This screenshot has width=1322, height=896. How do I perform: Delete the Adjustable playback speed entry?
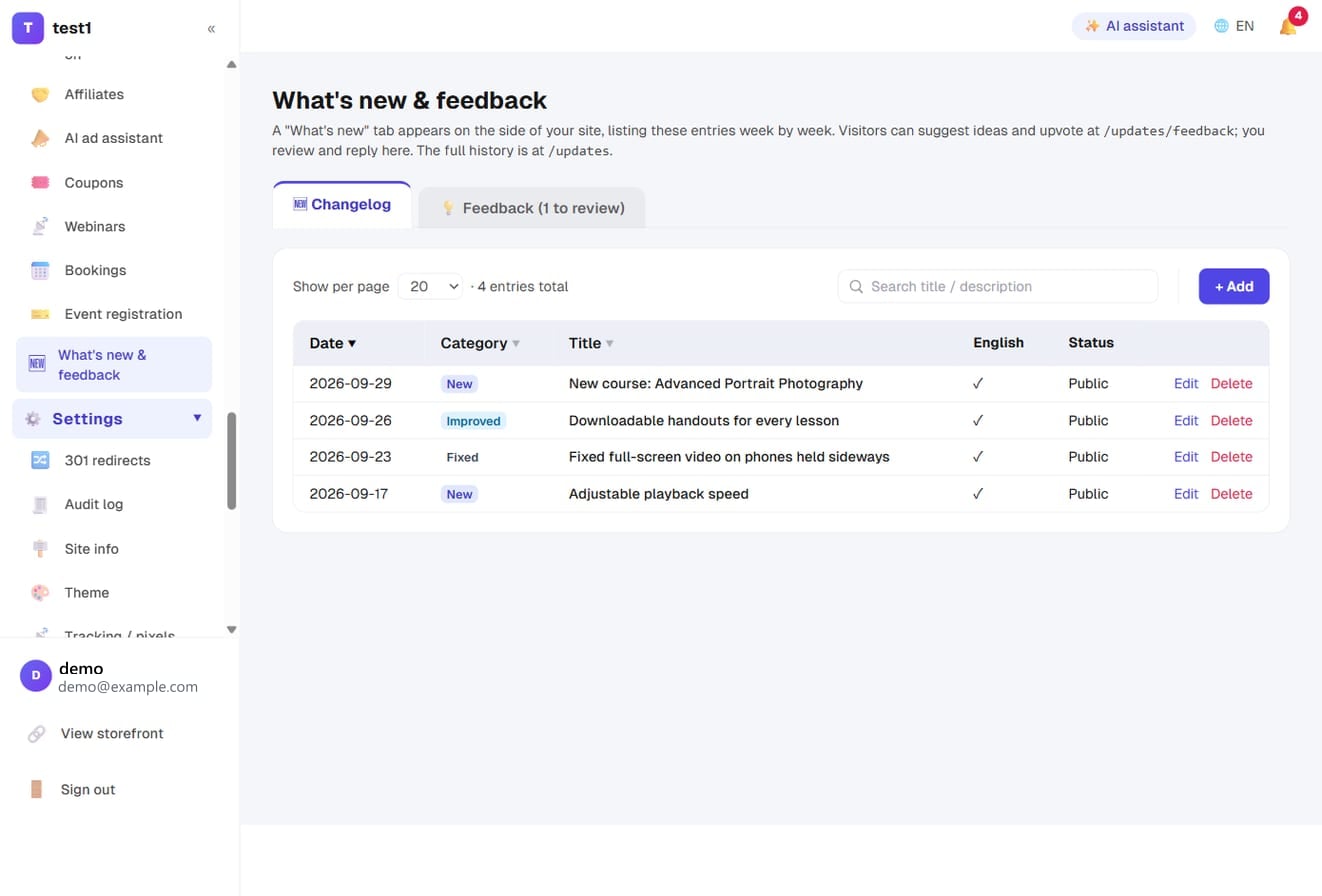(1231, 494)
